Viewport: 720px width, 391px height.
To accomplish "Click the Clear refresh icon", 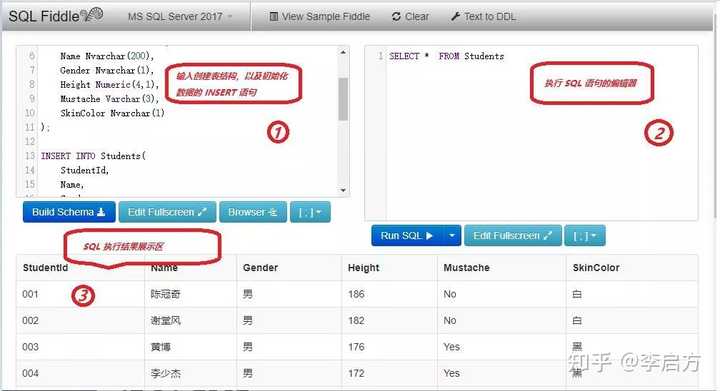I will 396,17.
